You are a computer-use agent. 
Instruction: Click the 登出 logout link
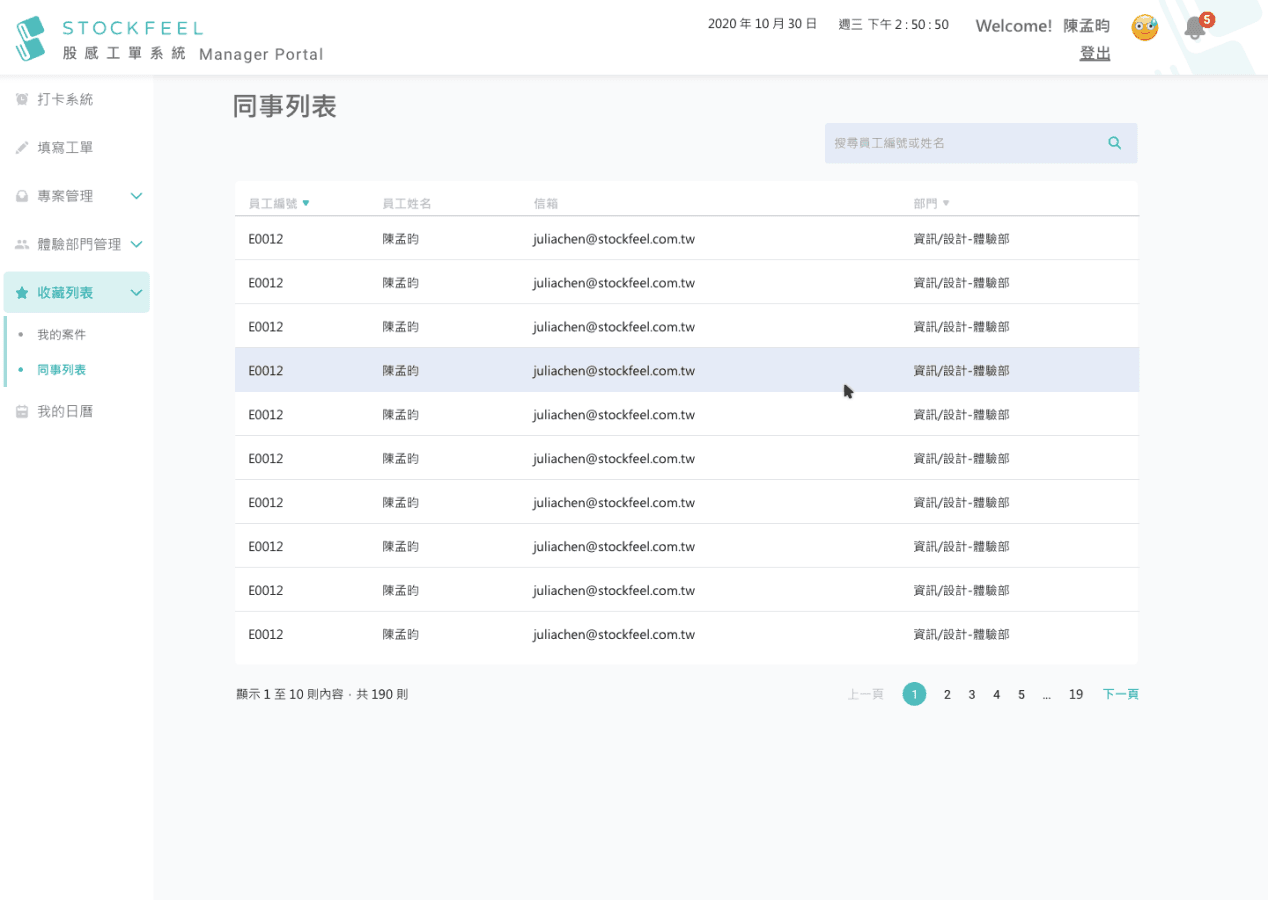tap(1095, 53)
